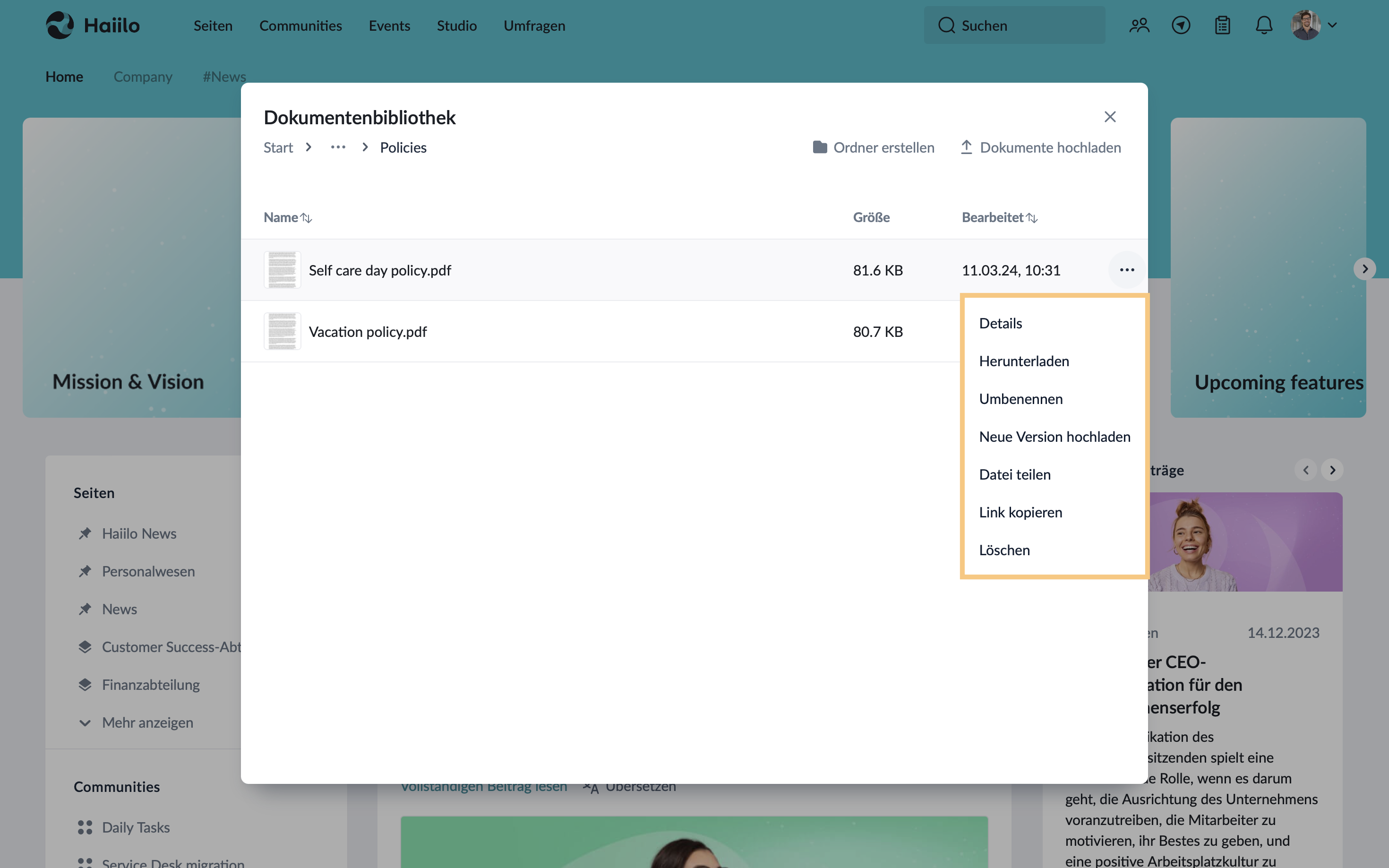1389x868 pixels.
Task: Sort the list by Name
Action: (288, 217)
